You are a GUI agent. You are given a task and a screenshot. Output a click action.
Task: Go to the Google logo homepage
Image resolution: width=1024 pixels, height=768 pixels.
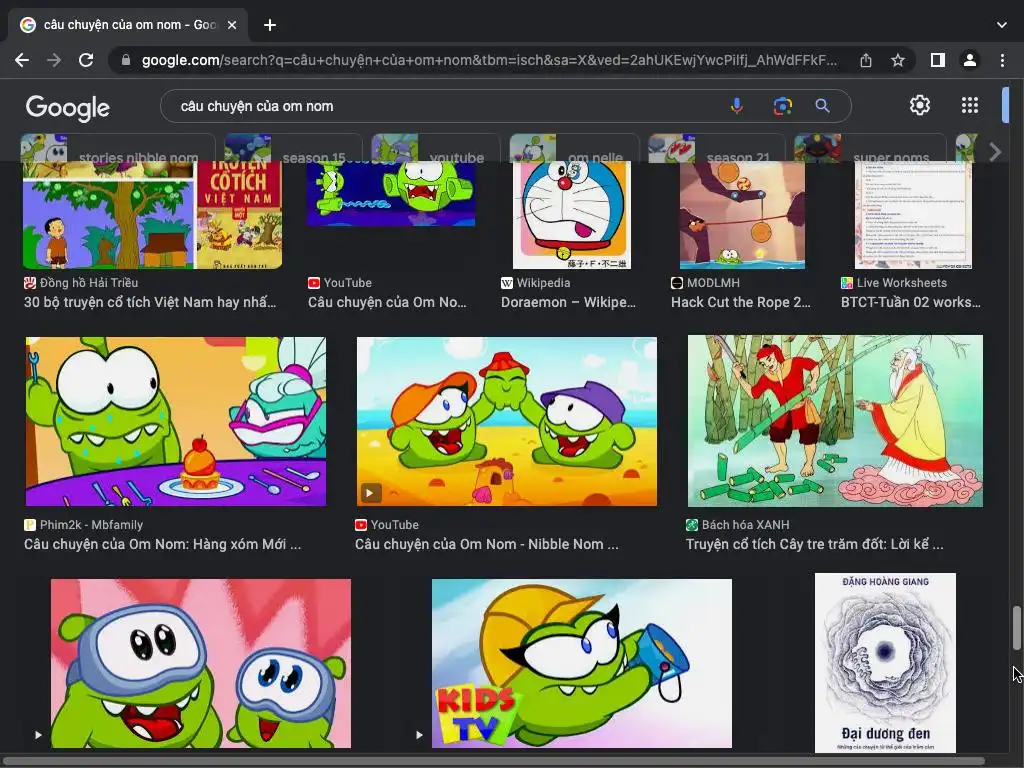click(x=68, y=108)
